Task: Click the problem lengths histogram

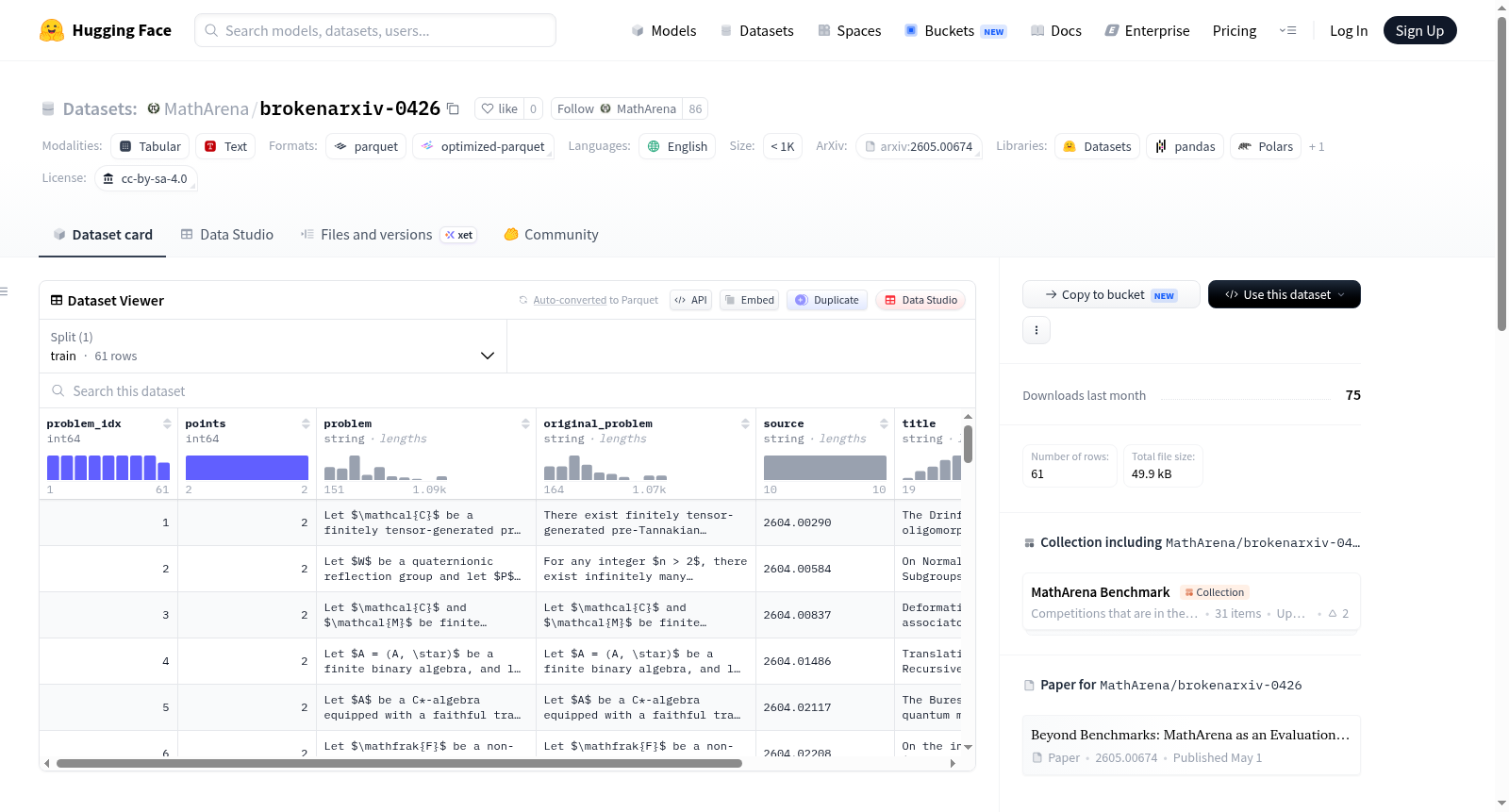Action: pyautogui.click(x=386, y=468)
